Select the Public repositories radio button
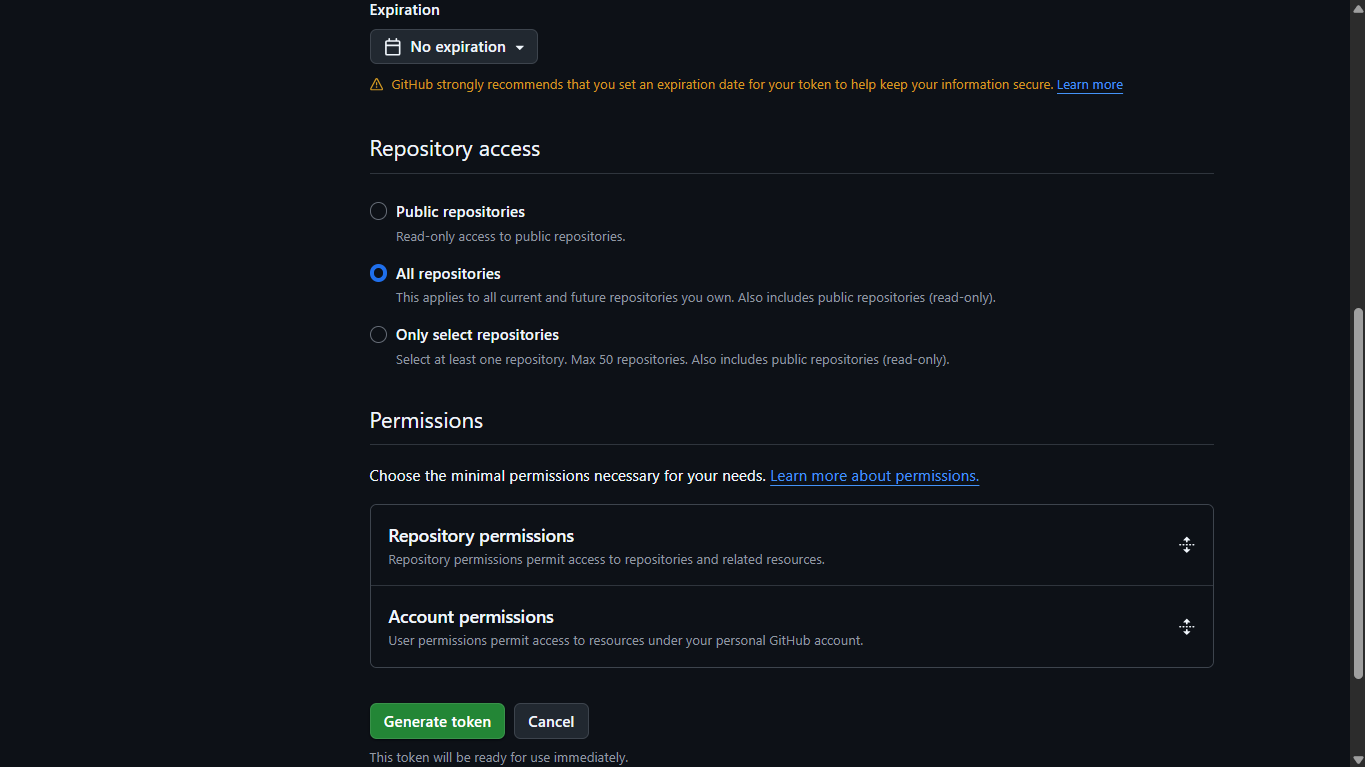The height and width of the screenshot is (767, 1365). click(x=378, y=211)
